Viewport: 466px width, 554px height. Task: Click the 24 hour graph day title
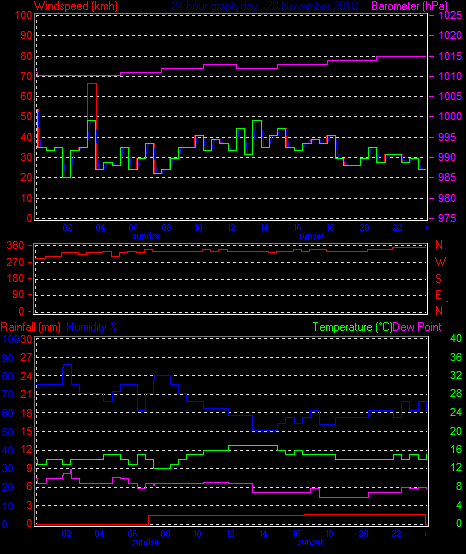[264, 6]
